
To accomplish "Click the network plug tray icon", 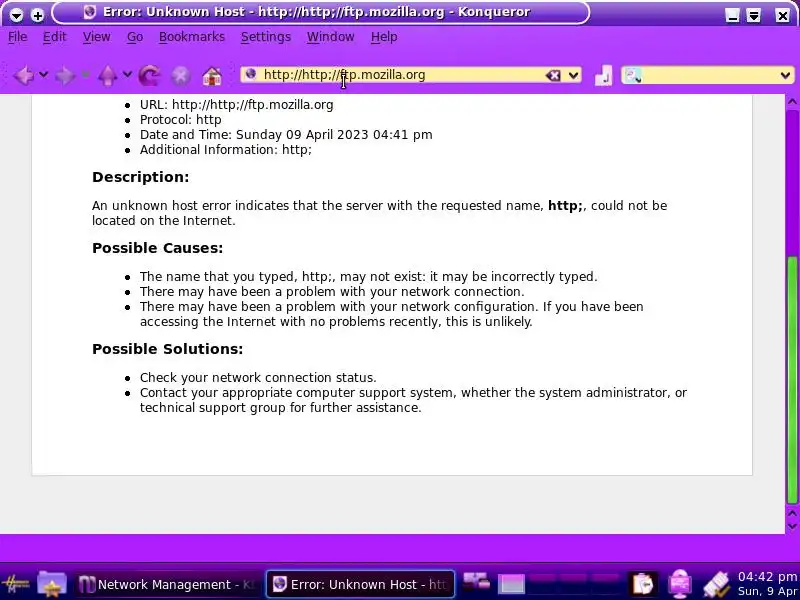I will (x=716, y=584).
